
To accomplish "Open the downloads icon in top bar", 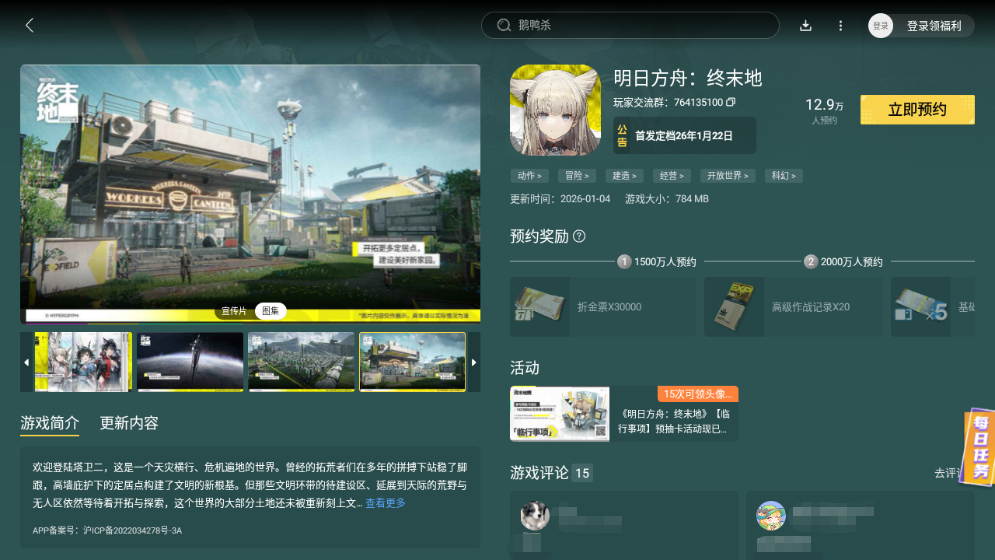I will [x=805, y=25].
